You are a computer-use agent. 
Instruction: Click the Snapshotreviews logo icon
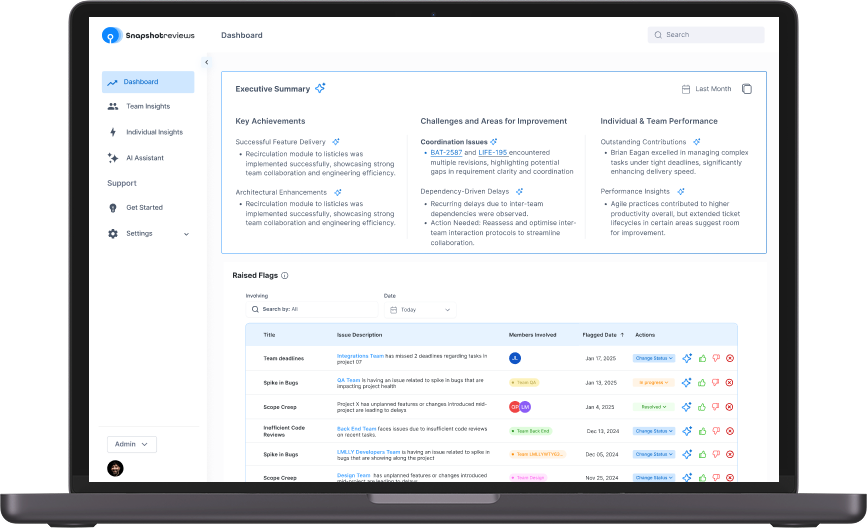tap(111, 35)
